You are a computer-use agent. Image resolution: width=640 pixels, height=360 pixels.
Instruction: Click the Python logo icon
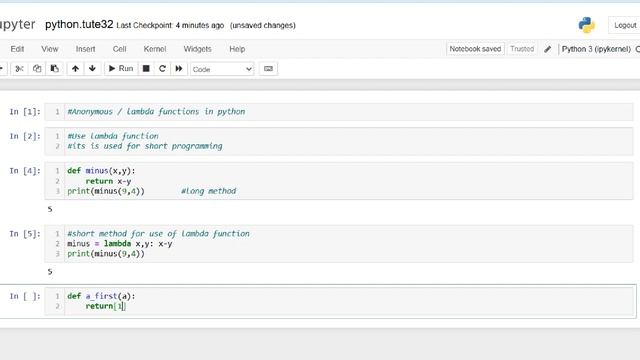587,25
